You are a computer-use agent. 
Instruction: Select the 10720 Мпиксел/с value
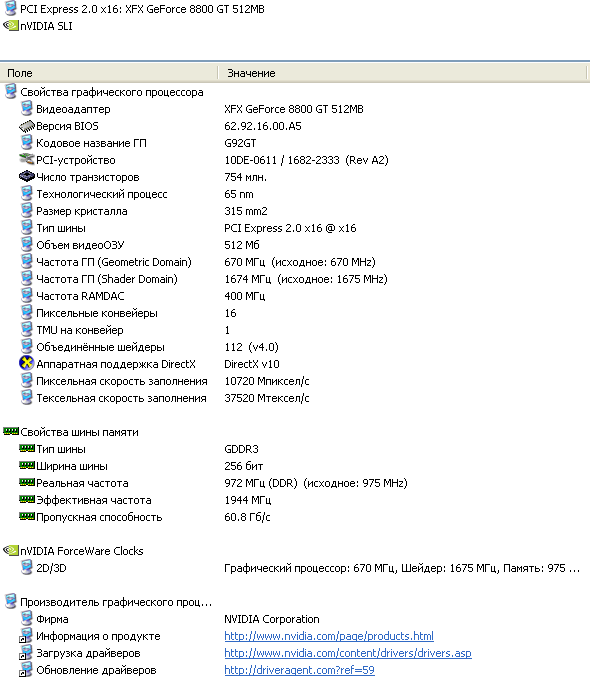266,381
